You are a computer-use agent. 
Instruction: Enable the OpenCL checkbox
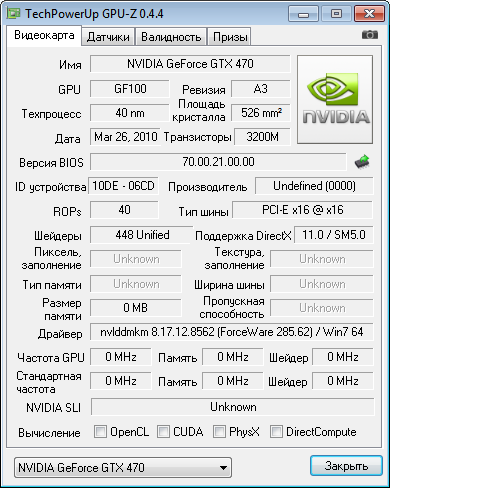click(x=100, y=431)
